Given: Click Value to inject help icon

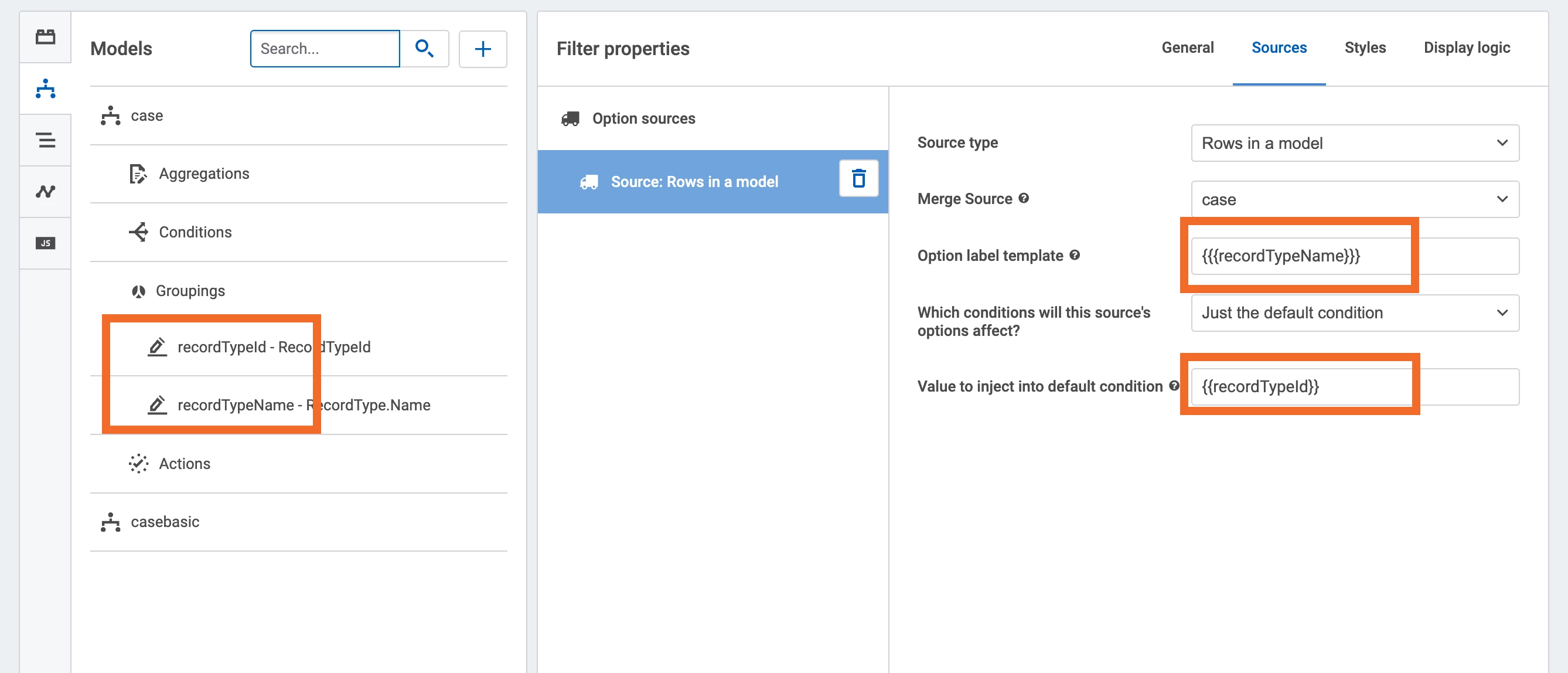Looking at the screenshot, I should coord(1174,386).
